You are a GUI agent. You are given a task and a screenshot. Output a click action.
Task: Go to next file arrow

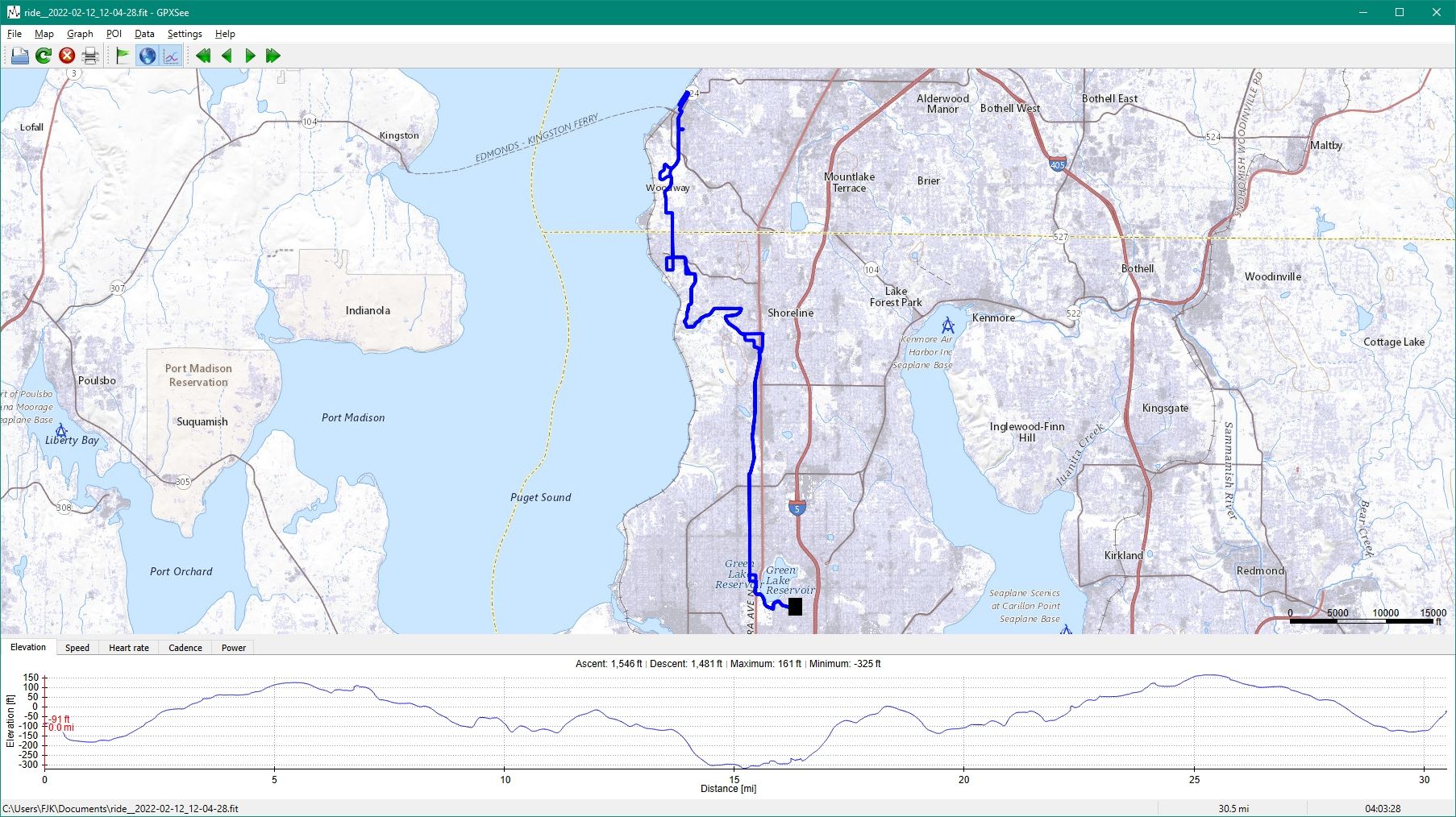tap(250, 56)
